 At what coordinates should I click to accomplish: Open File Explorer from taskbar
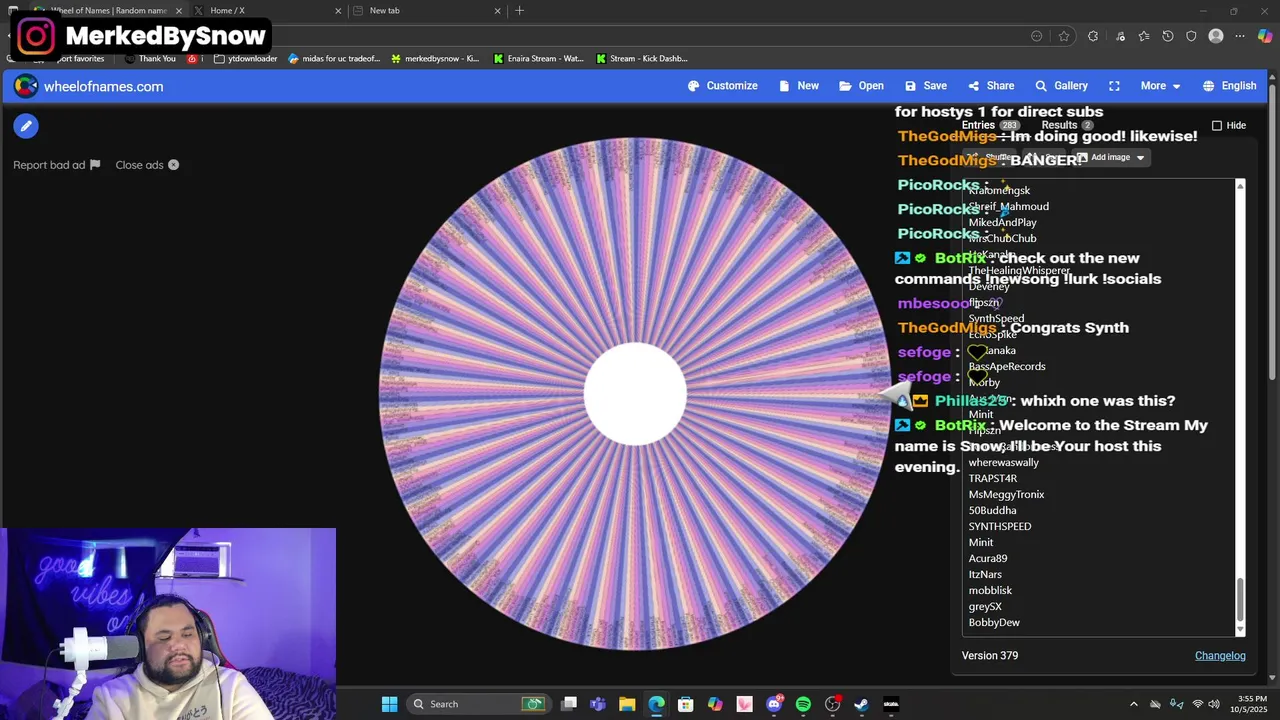pyautogui.click(x=627, y=704)
